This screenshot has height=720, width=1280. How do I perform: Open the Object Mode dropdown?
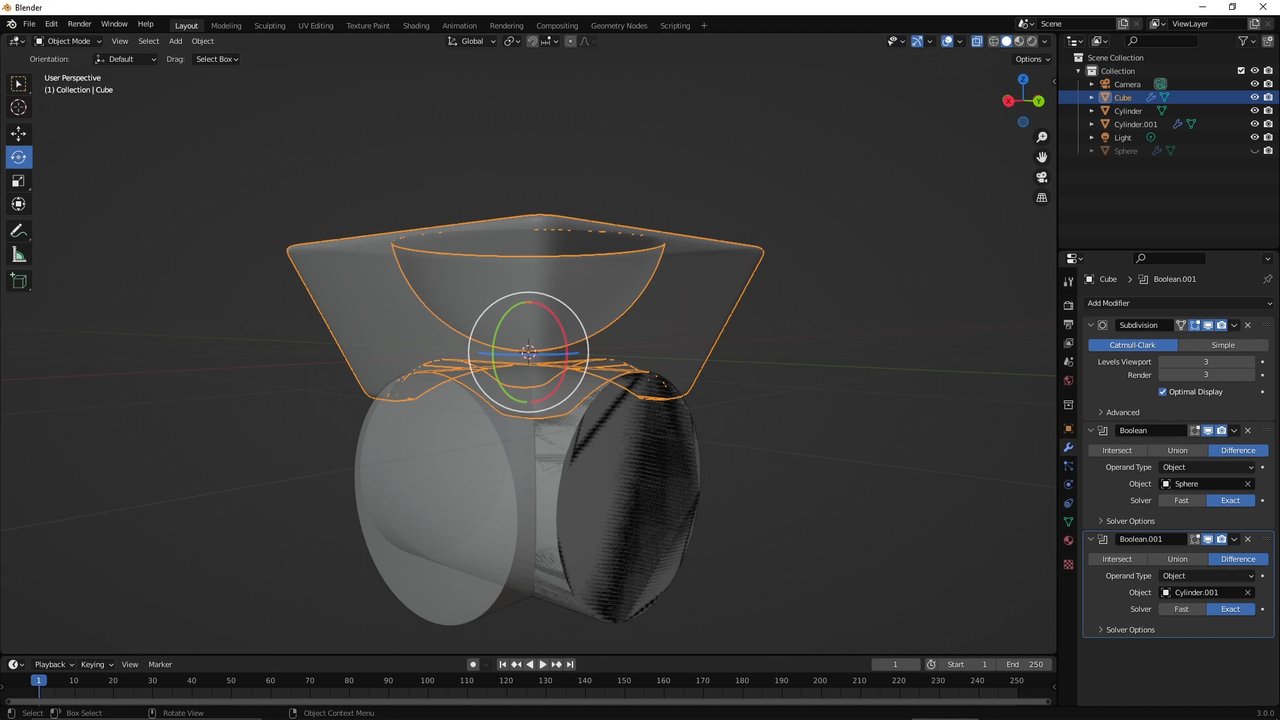tap(68, 41)
